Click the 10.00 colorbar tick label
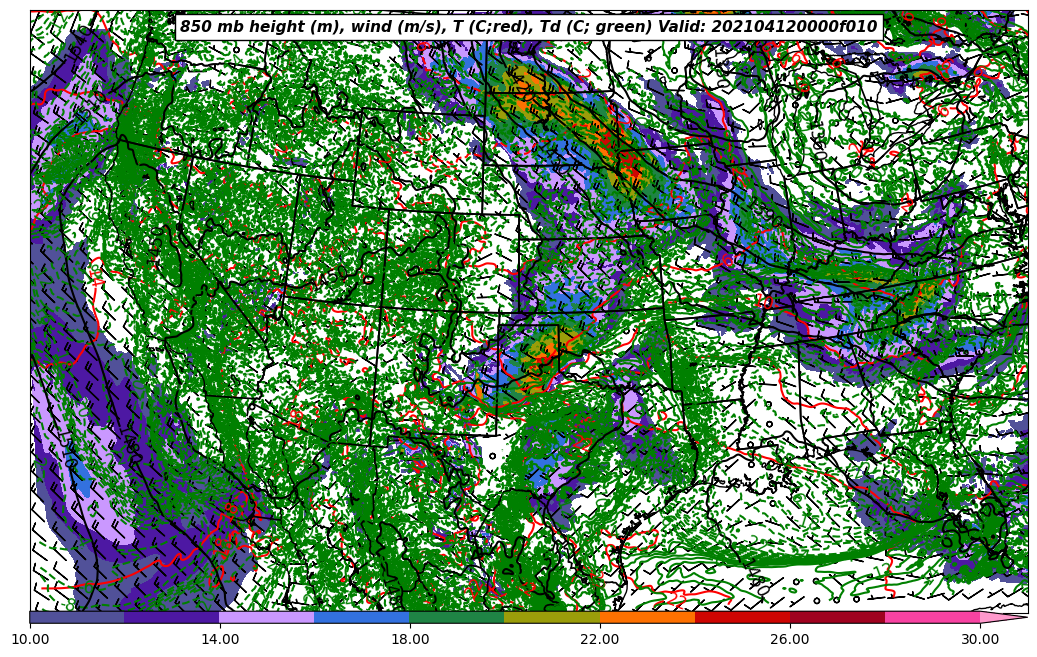Screen dimensions: 1037x657 (30, 637)
